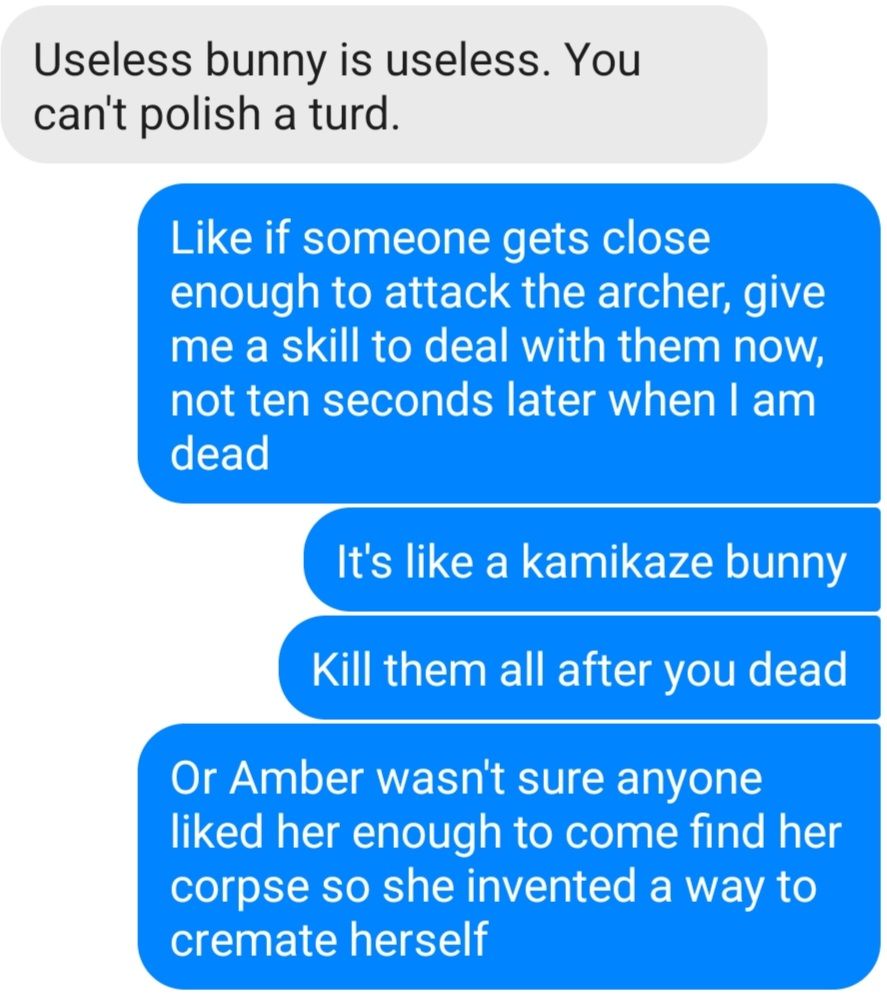Image resolution: width=887 pixels, height=994 pixels.
Task: Click the word 'Kill' starting the short message
Action: (341, 669)
